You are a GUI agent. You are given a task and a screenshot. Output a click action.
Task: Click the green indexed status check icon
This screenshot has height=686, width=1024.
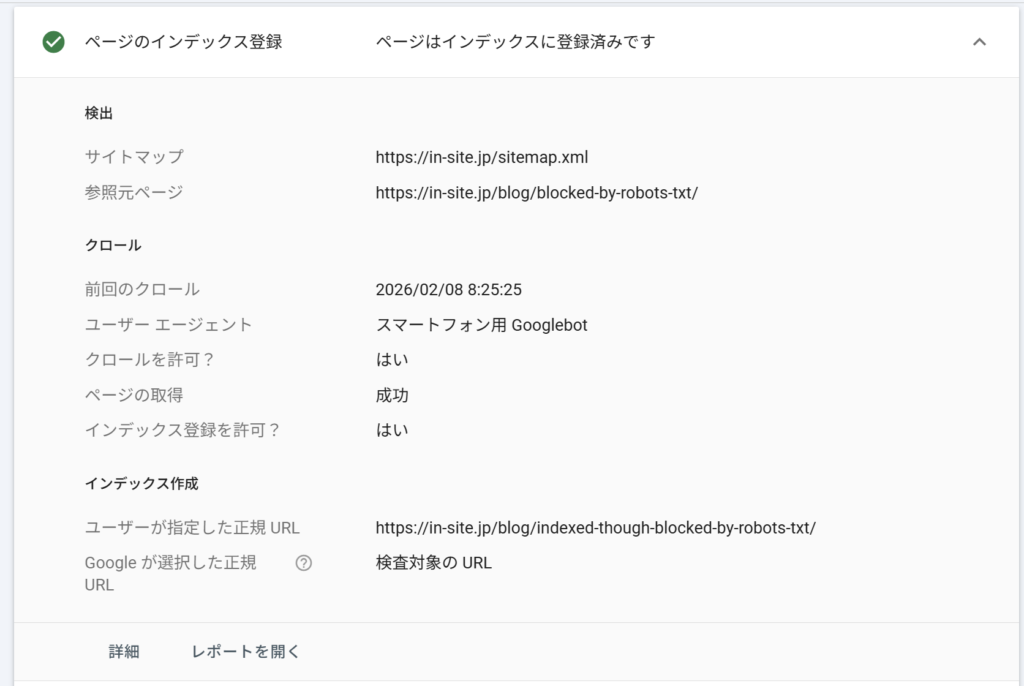(53, 44)
